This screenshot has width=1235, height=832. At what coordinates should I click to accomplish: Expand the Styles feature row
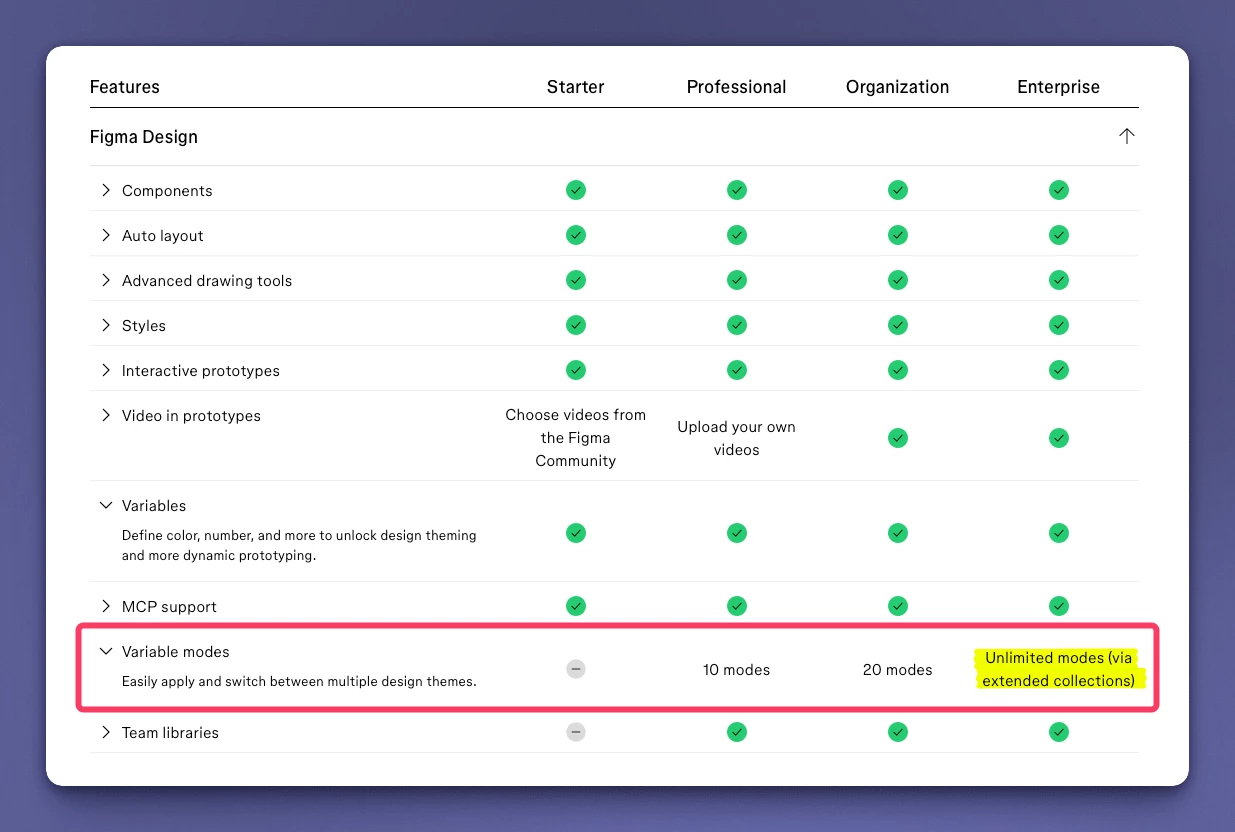[x=105, y=325]
